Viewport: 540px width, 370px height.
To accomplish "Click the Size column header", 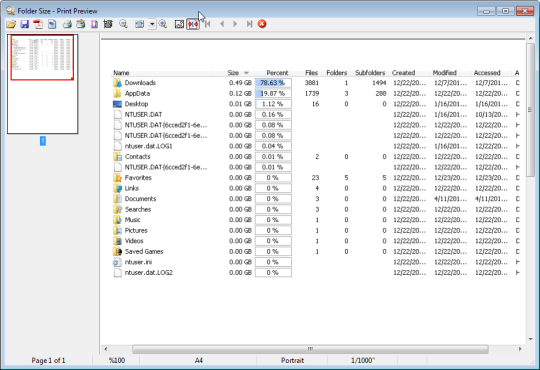I will [233, 73].
